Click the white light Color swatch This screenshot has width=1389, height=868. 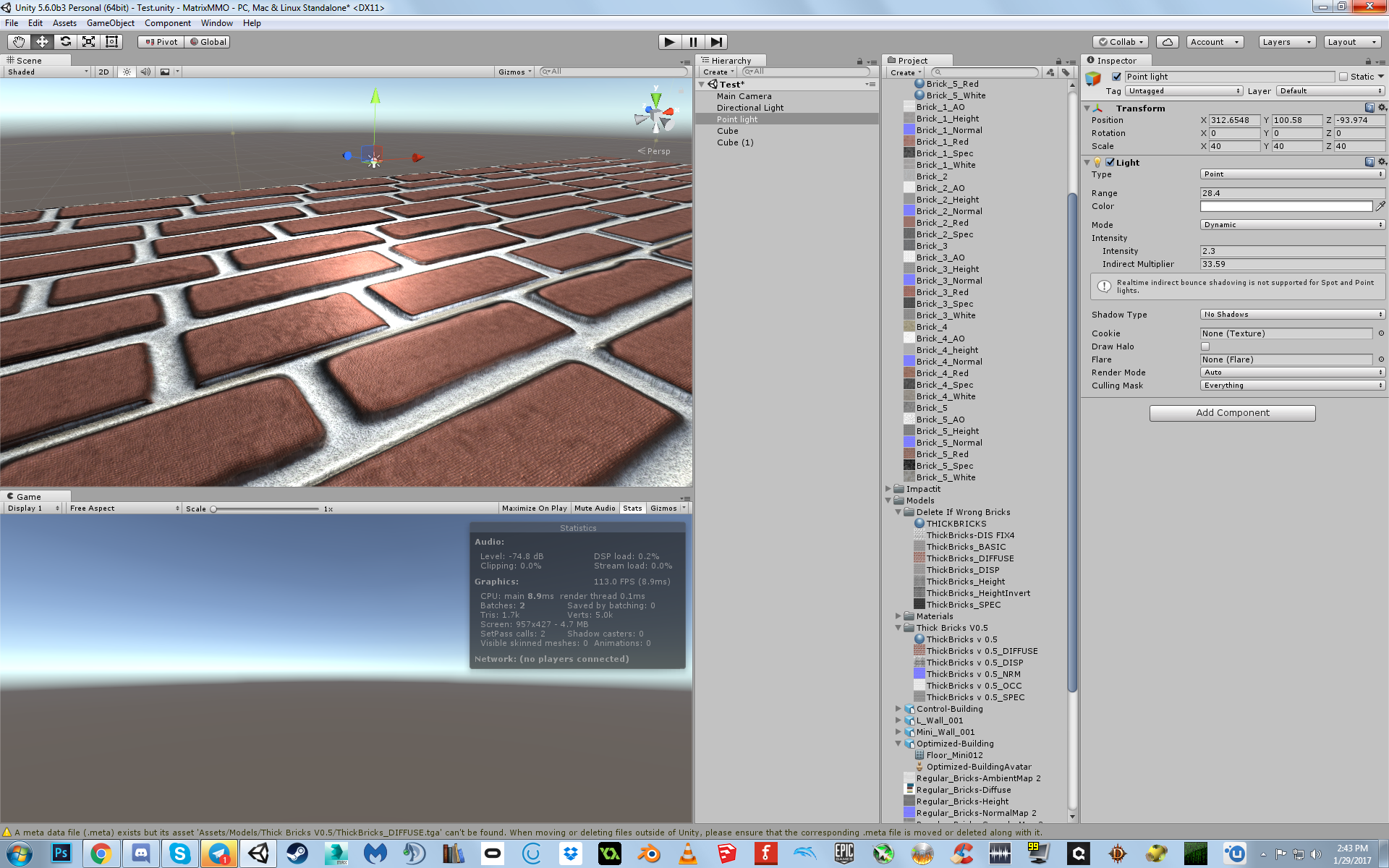pyautogui.click(x=1286, y=206)
